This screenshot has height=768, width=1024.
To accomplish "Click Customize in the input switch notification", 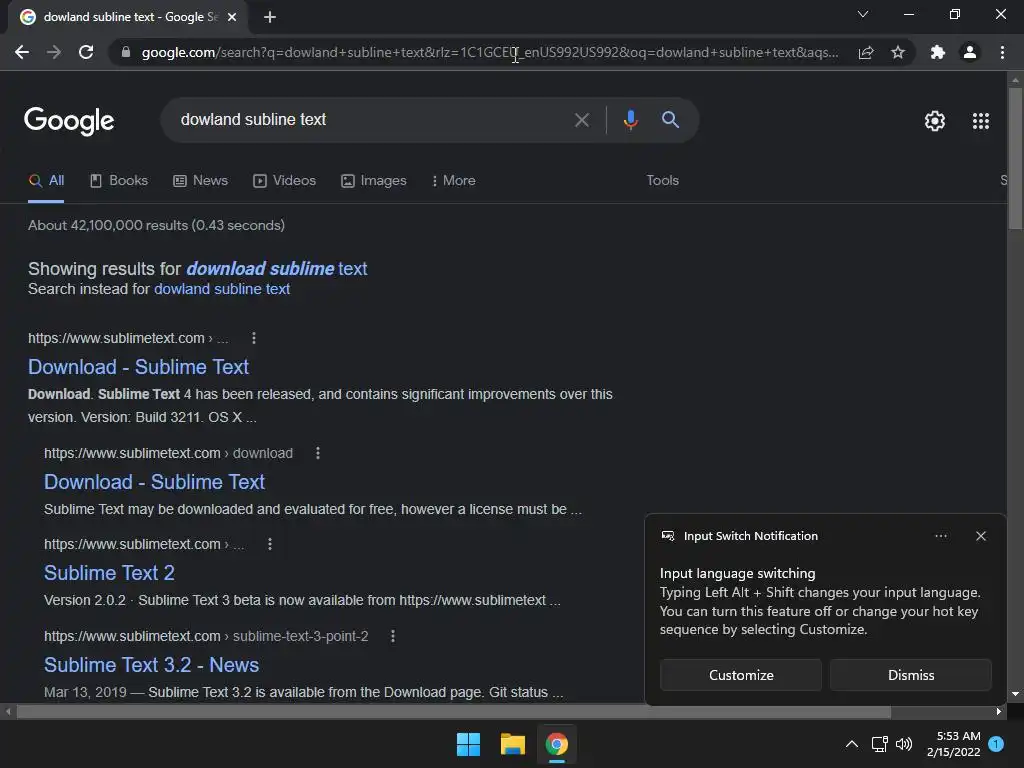I will pos(741,675).
